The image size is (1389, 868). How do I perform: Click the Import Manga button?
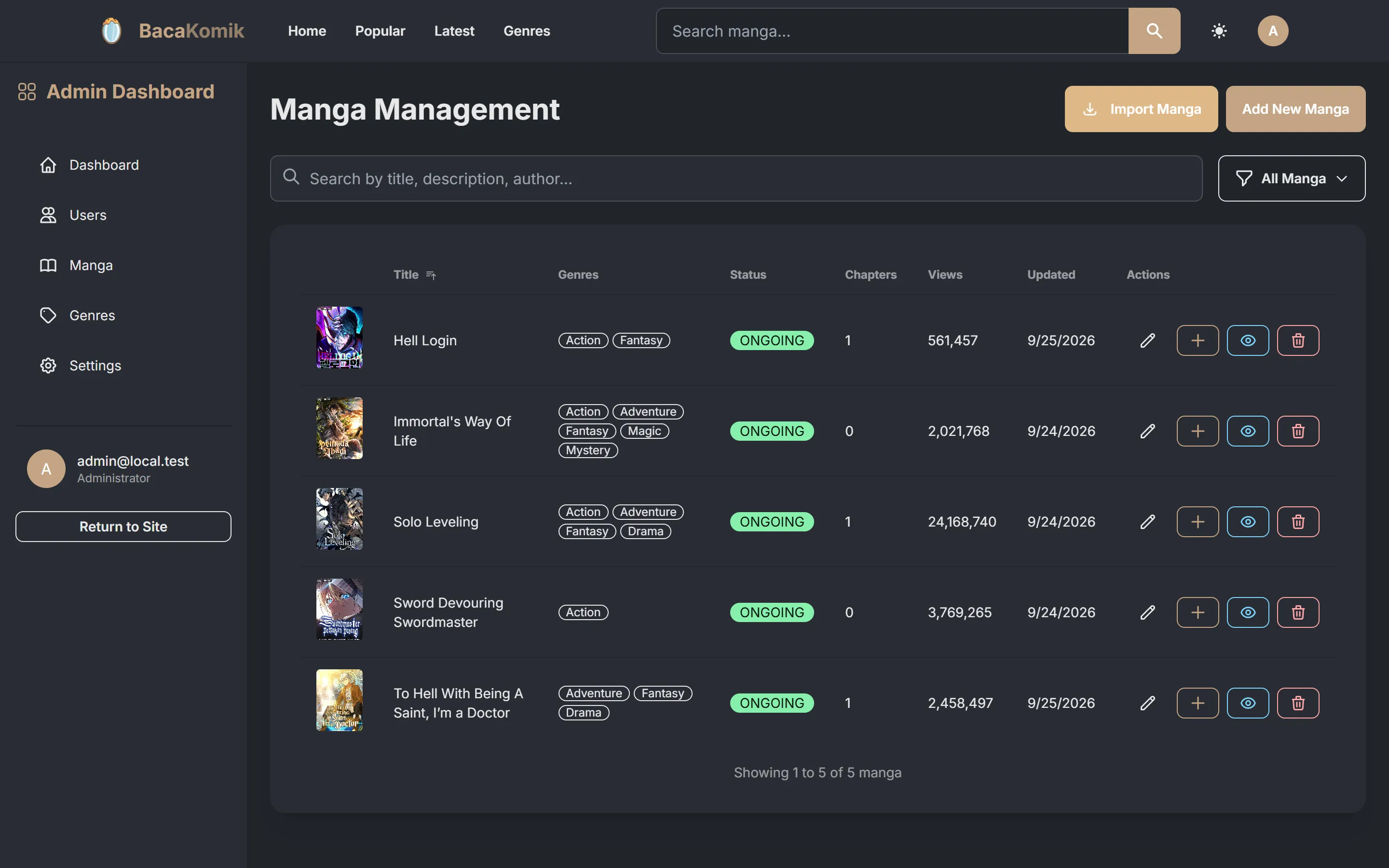1141,109
